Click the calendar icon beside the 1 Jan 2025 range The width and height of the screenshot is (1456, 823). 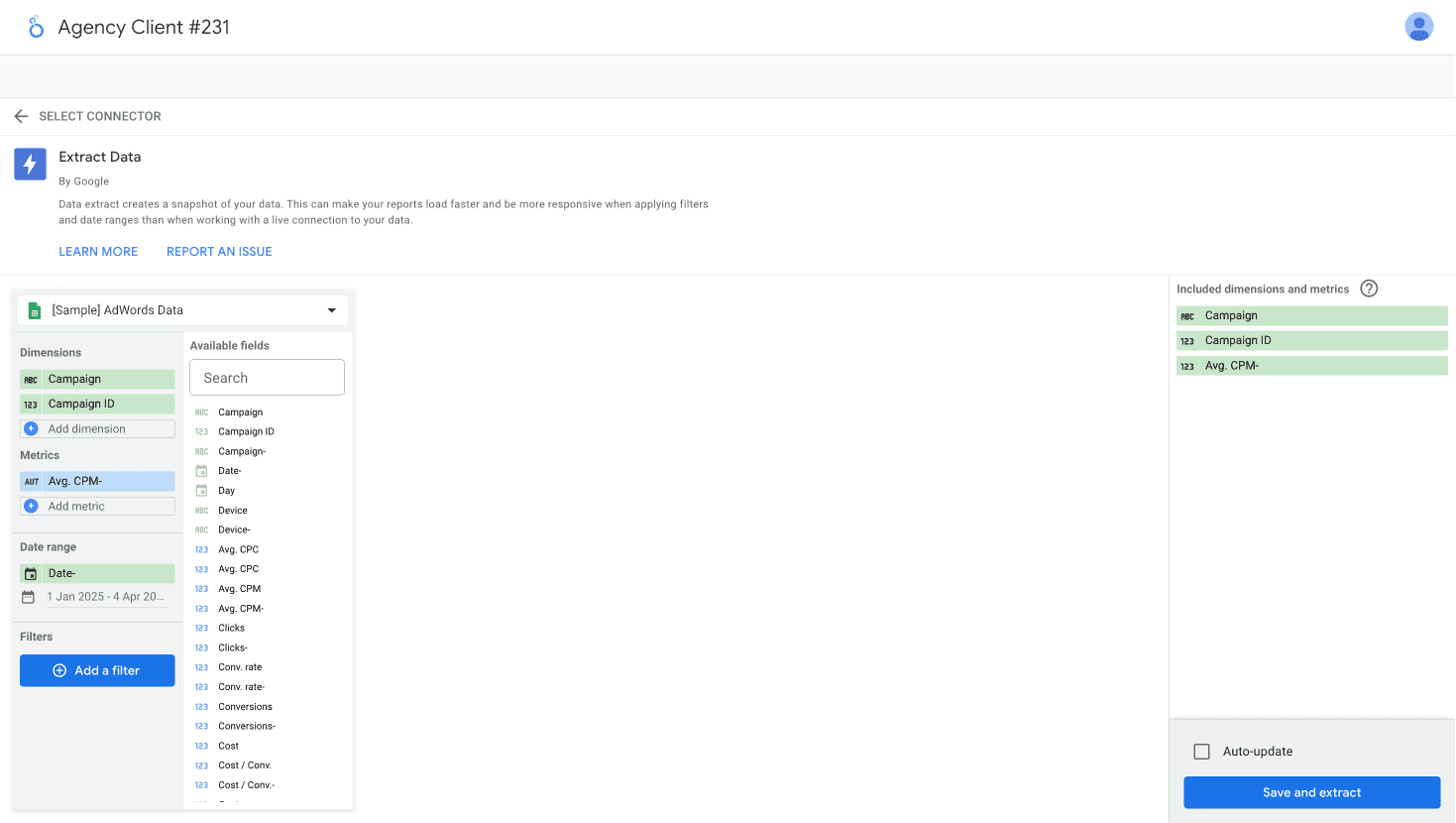pos(31,596)
